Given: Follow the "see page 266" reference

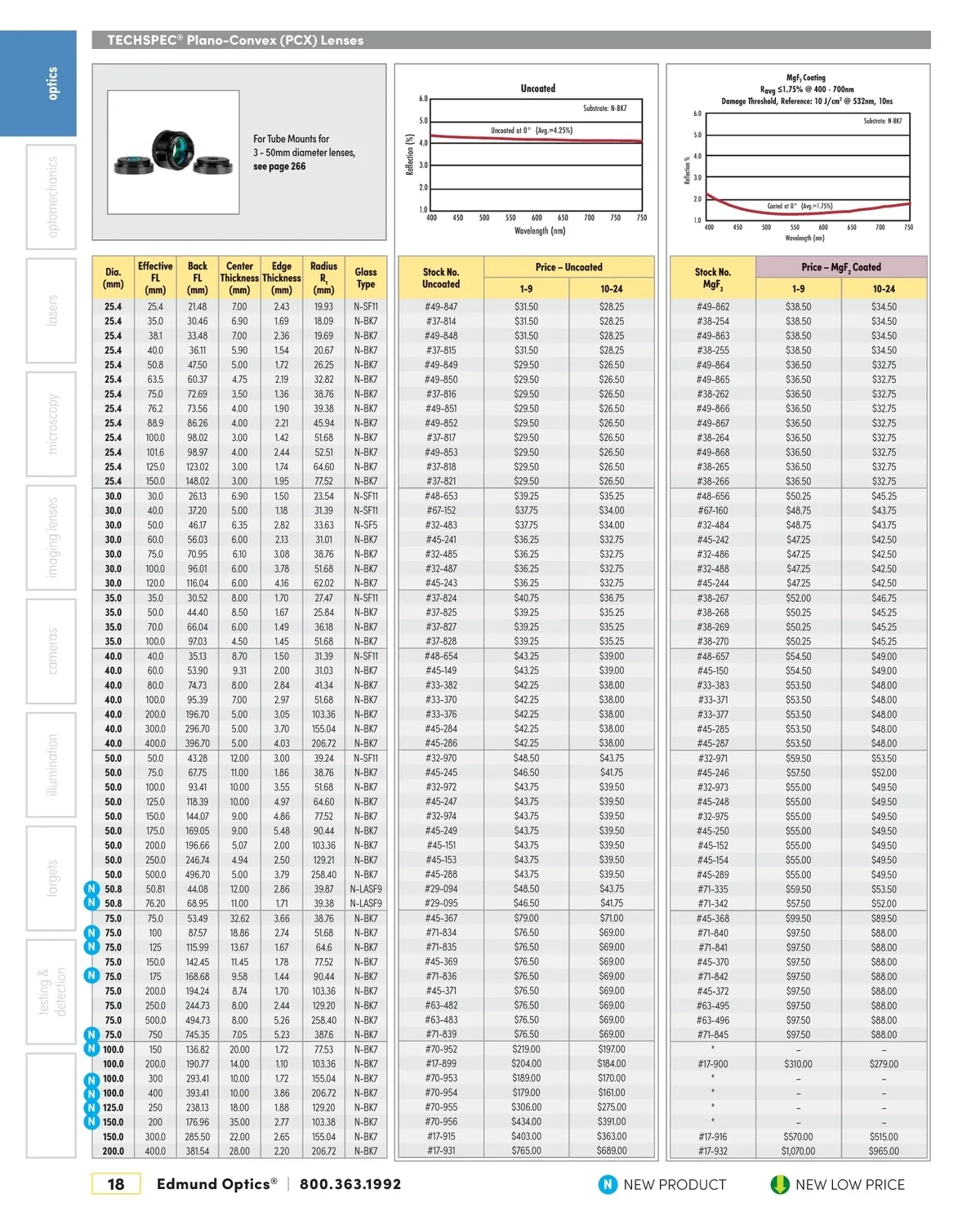Looking at the screenshot, I should pyautogui.click(x=279, y=167).
